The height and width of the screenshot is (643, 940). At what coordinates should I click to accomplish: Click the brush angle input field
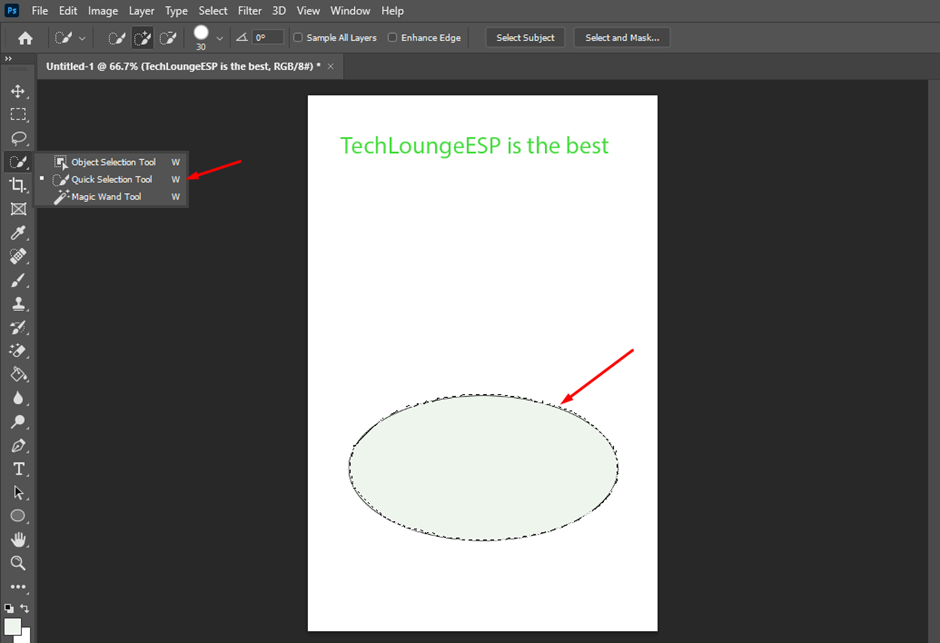tap(267, 37)
